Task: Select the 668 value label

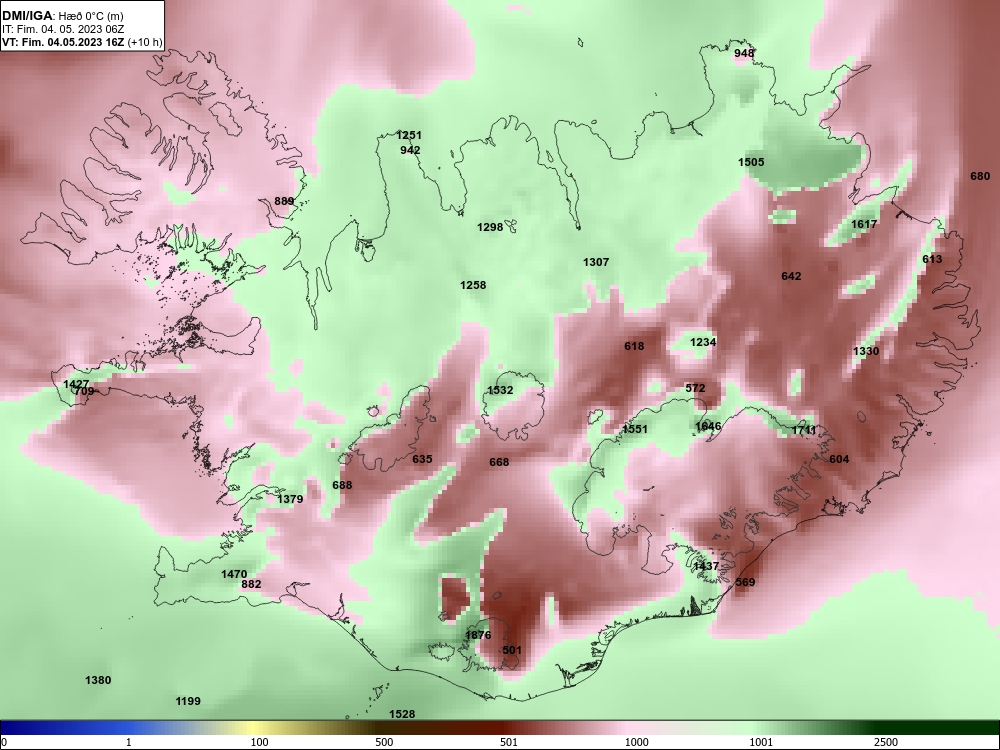Action: click(499, 462)
